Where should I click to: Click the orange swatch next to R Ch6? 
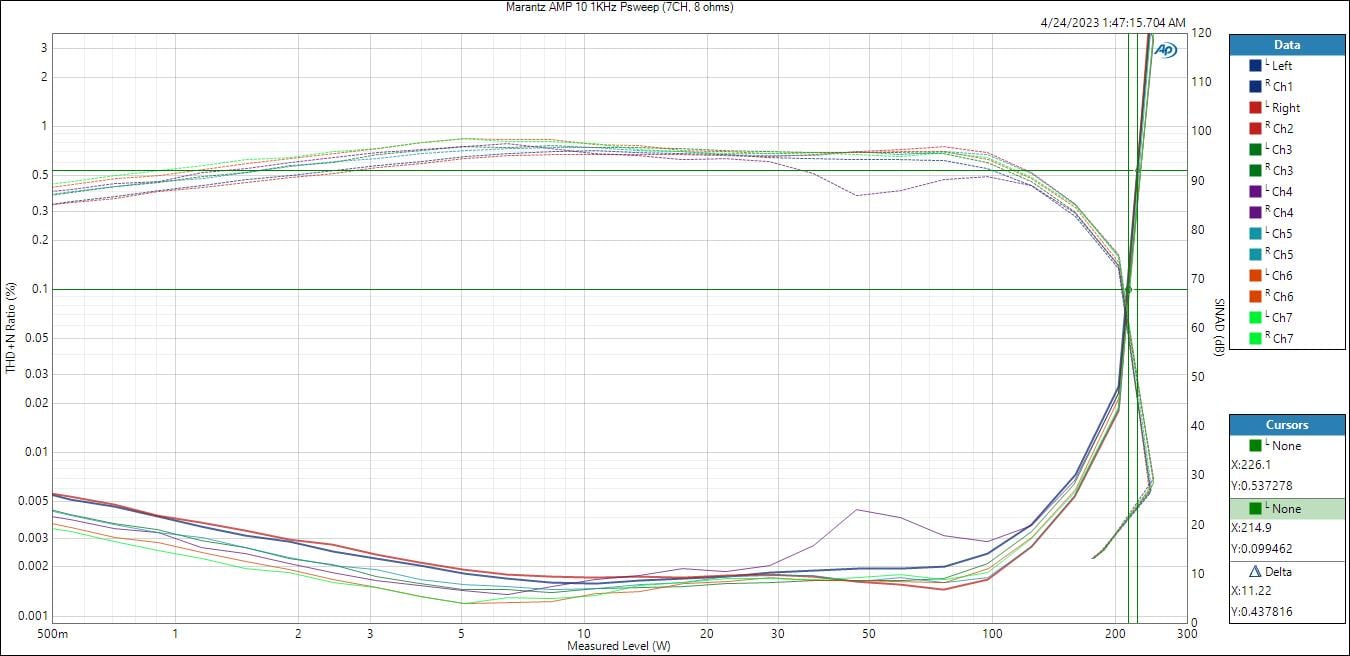pos(1255,297)
